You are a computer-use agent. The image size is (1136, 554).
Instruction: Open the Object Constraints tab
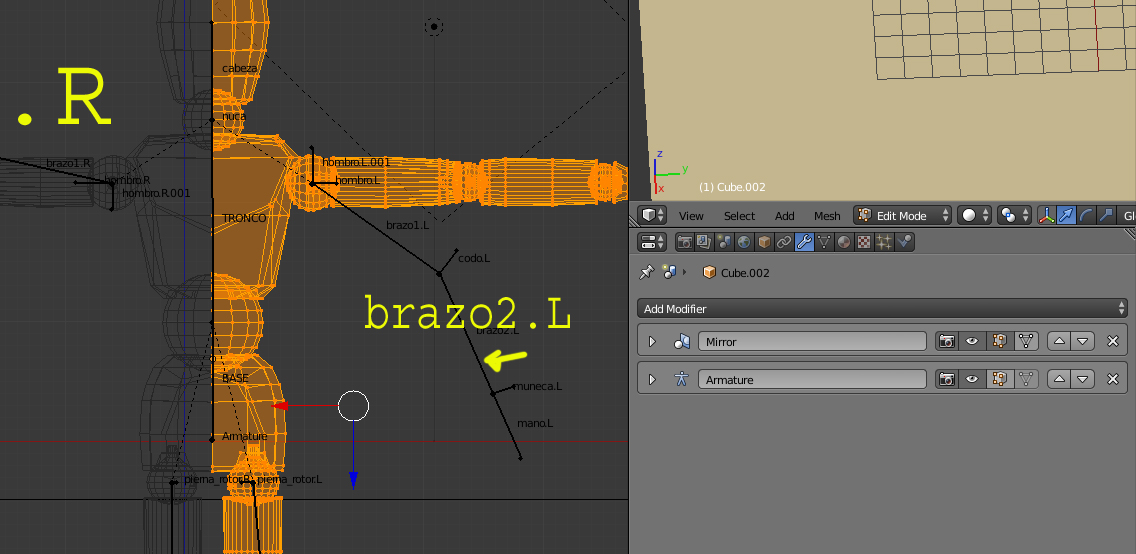click(x=784, y=242)
